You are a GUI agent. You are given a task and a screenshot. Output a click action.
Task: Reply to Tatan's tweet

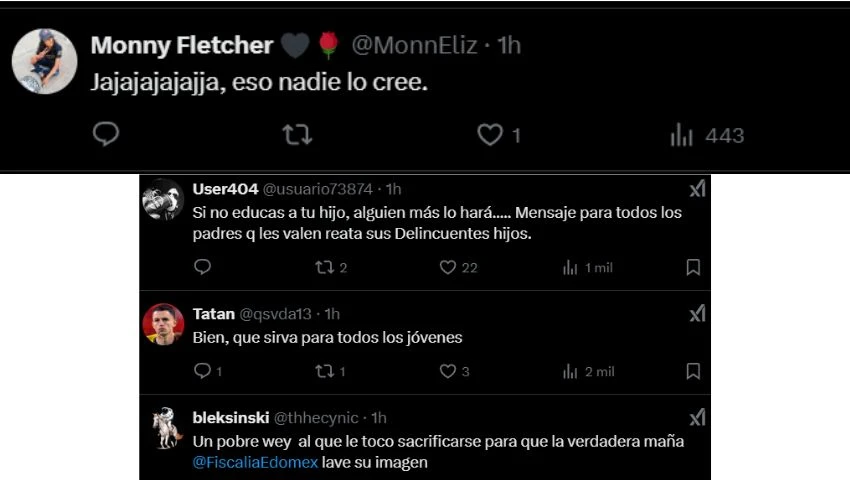tap(202, 371)
